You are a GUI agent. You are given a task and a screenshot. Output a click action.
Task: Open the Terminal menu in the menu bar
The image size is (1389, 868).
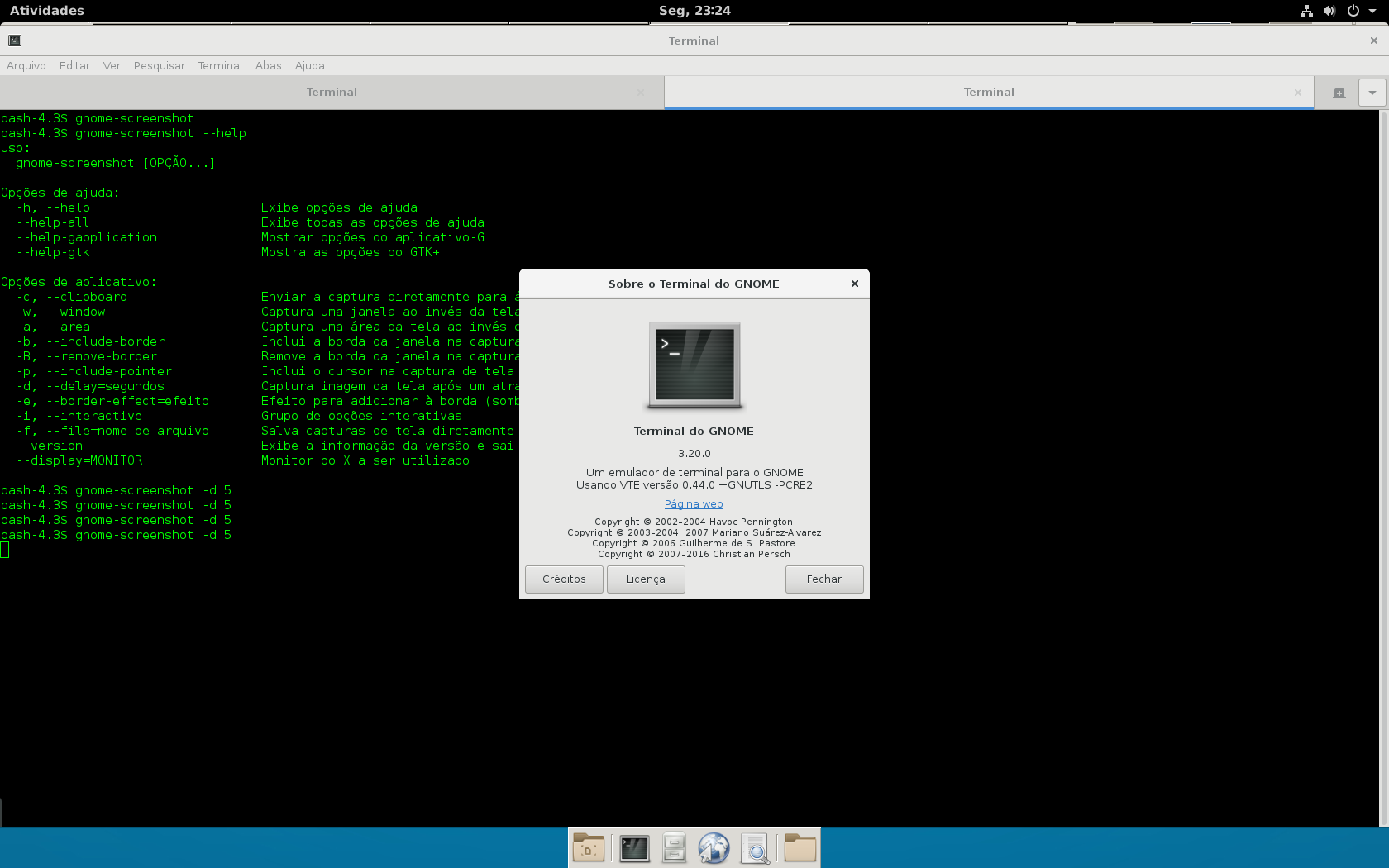click(220, 65)
